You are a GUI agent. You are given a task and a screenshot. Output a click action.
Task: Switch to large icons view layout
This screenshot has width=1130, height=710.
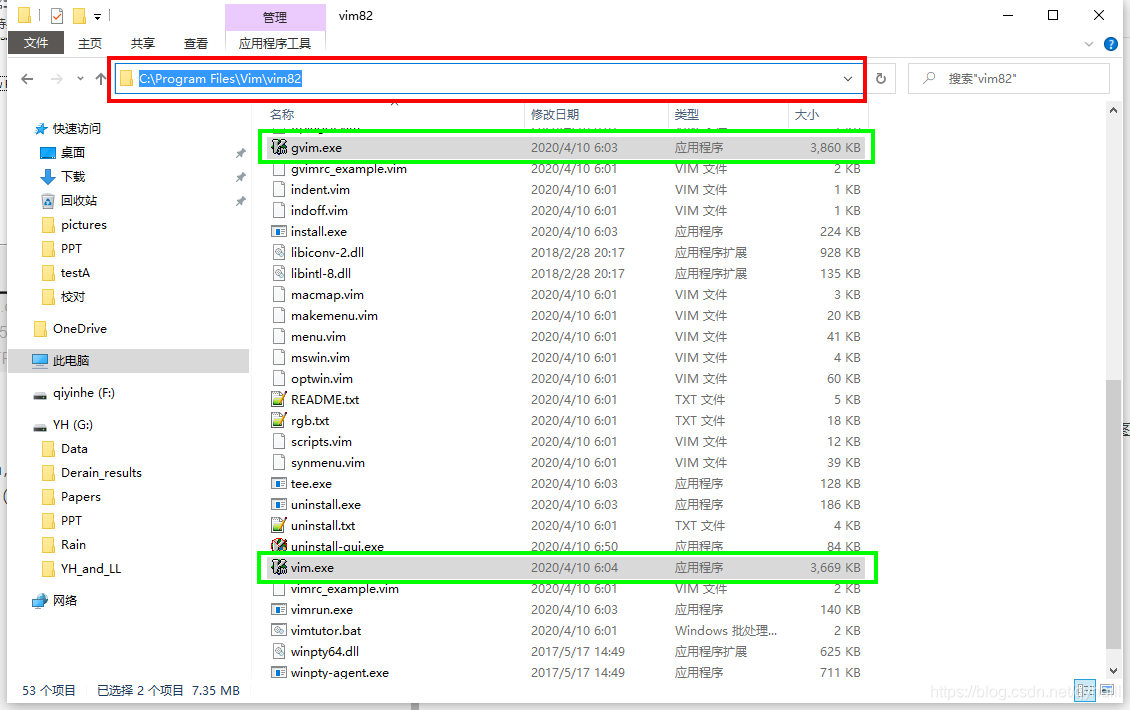click(x=1106, y=690)
